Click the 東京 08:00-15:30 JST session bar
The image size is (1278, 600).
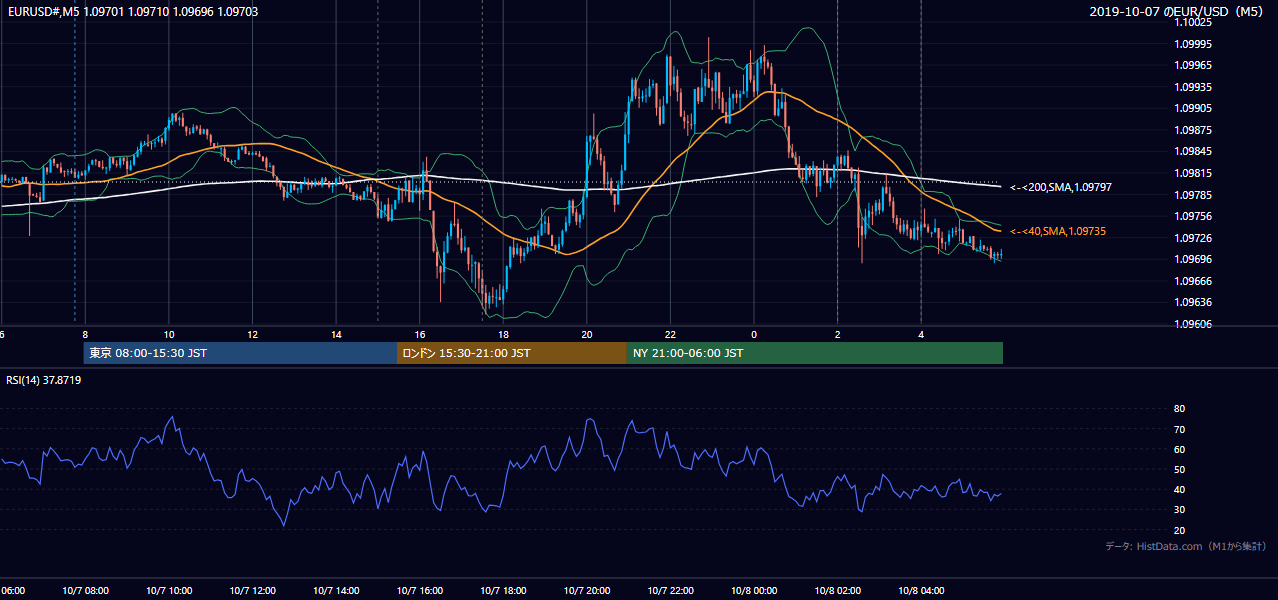240,353
